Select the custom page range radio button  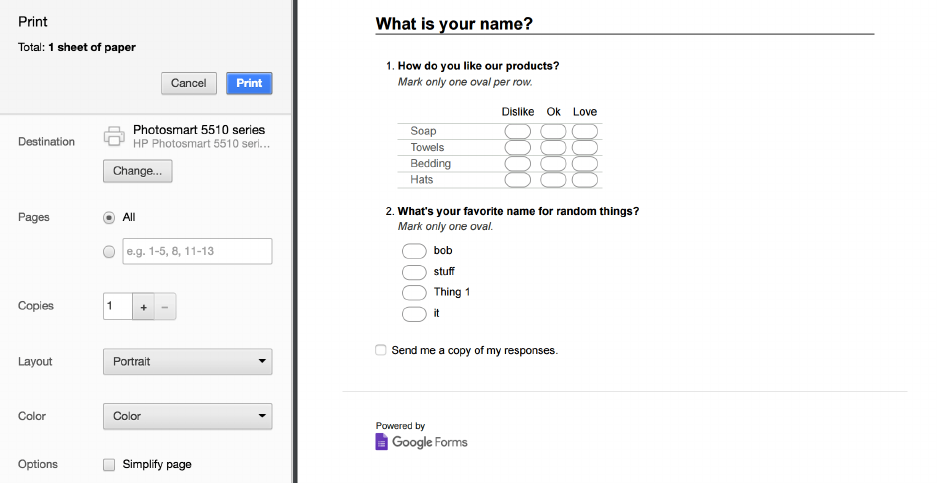[x=109, y=252]
